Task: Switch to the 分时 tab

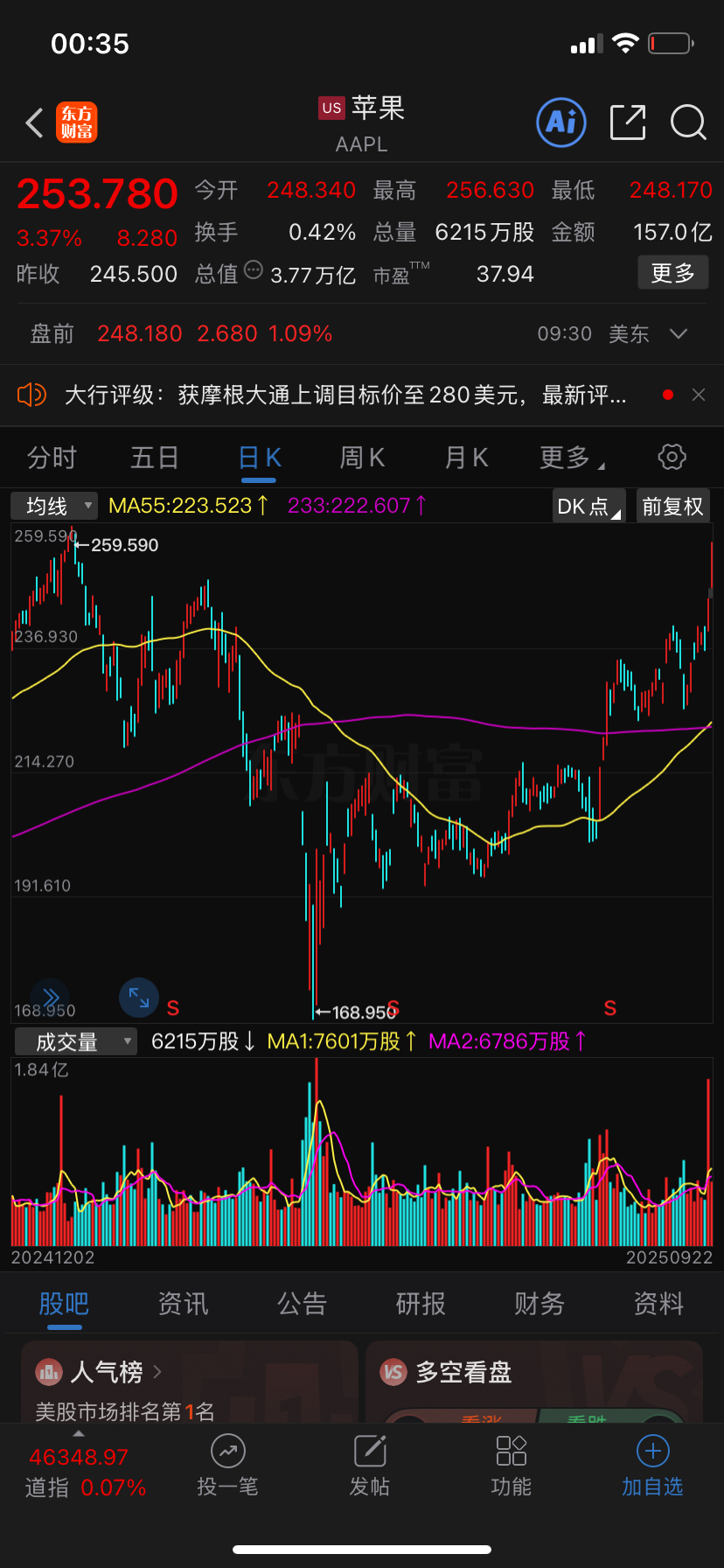Action: pyautogui.click(x=52, y=457)
